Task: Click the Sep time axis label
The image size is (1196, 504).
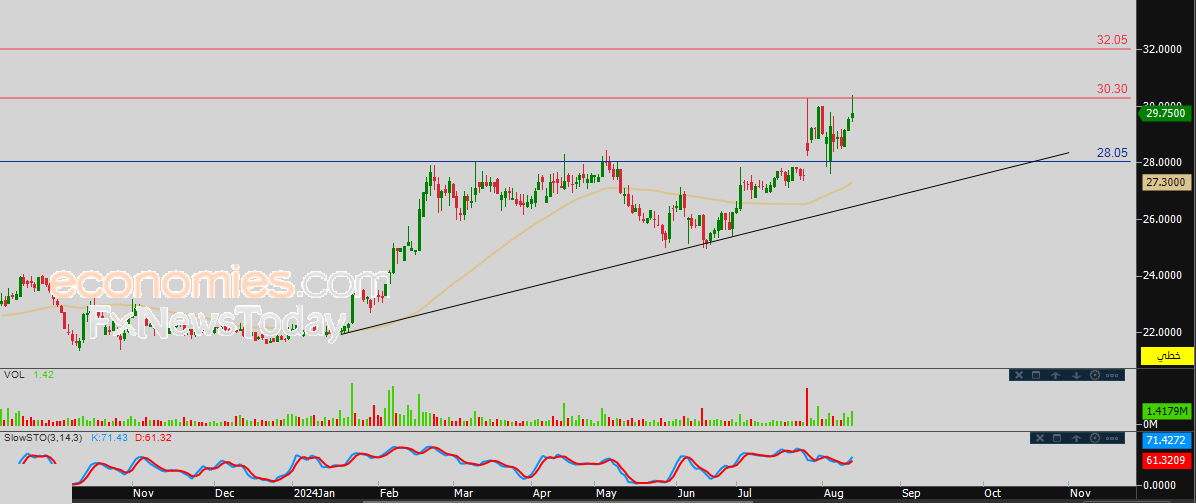Action: (911, 494)
